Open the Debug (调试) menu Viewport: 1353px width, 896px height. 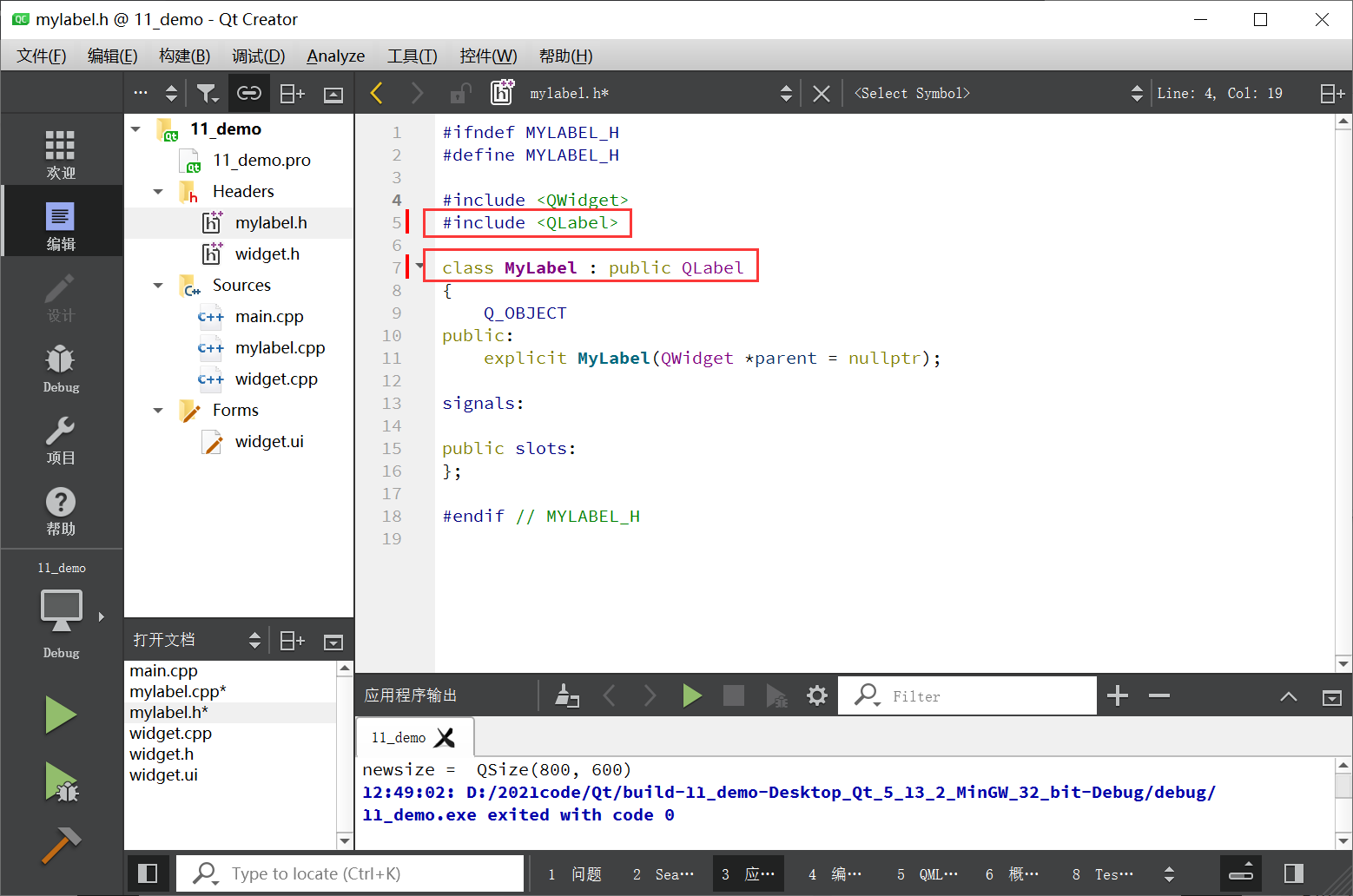[x=259, y=56]
